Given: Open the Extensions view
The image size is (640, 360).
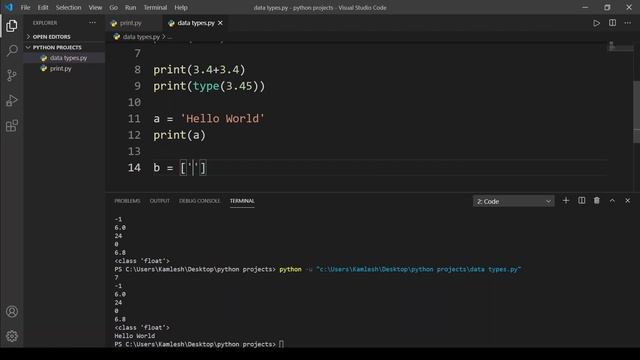Looking at the screenshot, I should click(x=12, y=126).
